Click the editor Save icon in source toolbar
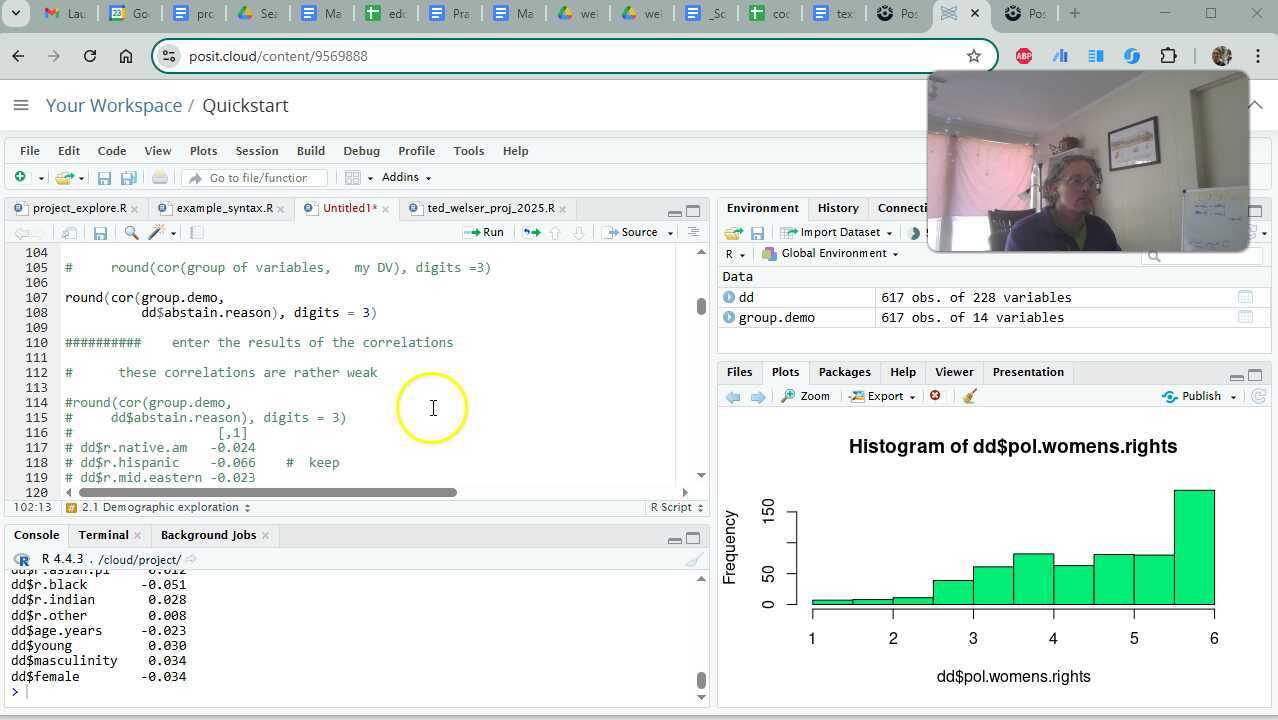1278x720 pixels. click(100, 233)
